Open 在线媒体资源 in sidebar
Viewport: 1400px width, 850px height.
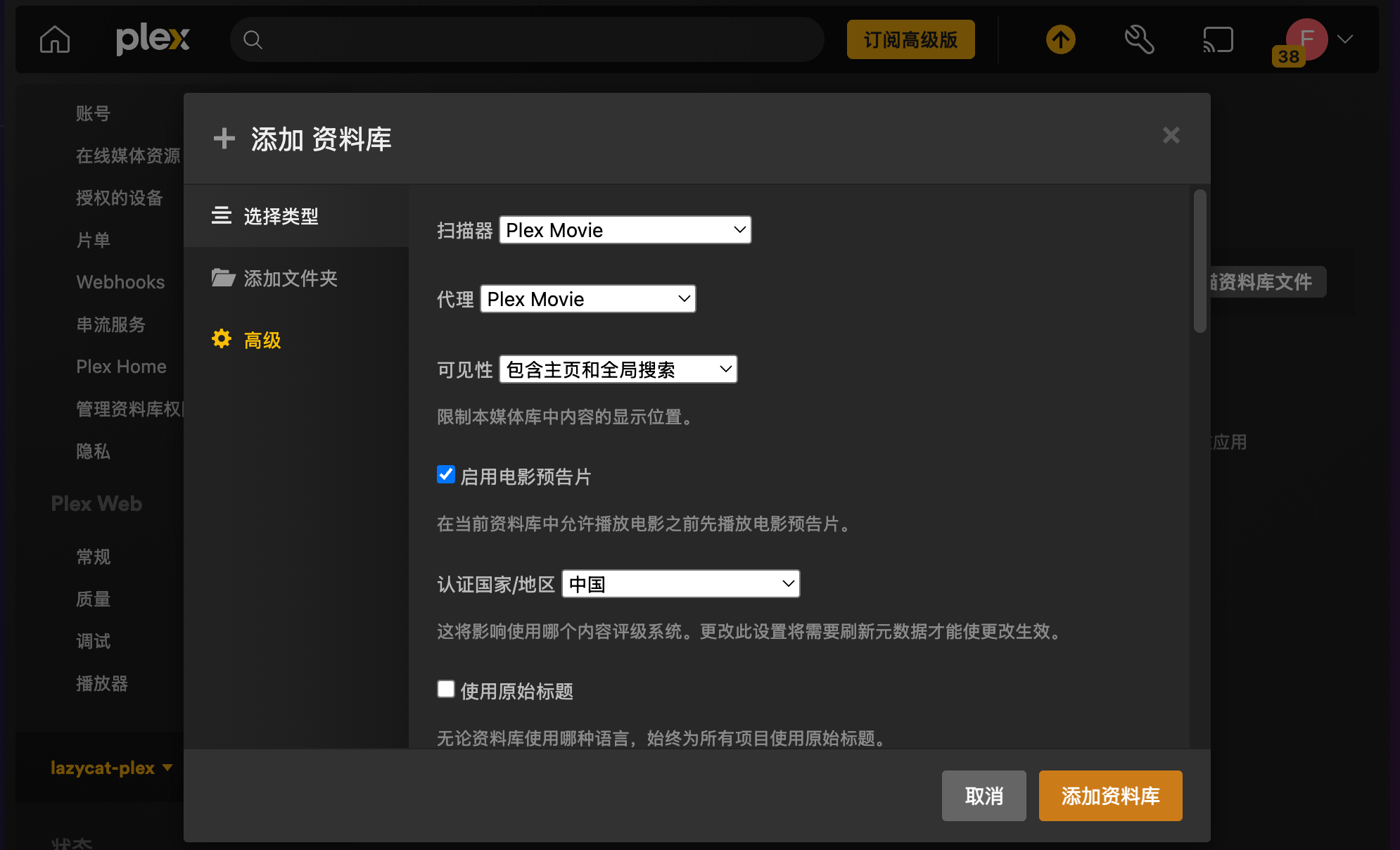coord(128,156)
